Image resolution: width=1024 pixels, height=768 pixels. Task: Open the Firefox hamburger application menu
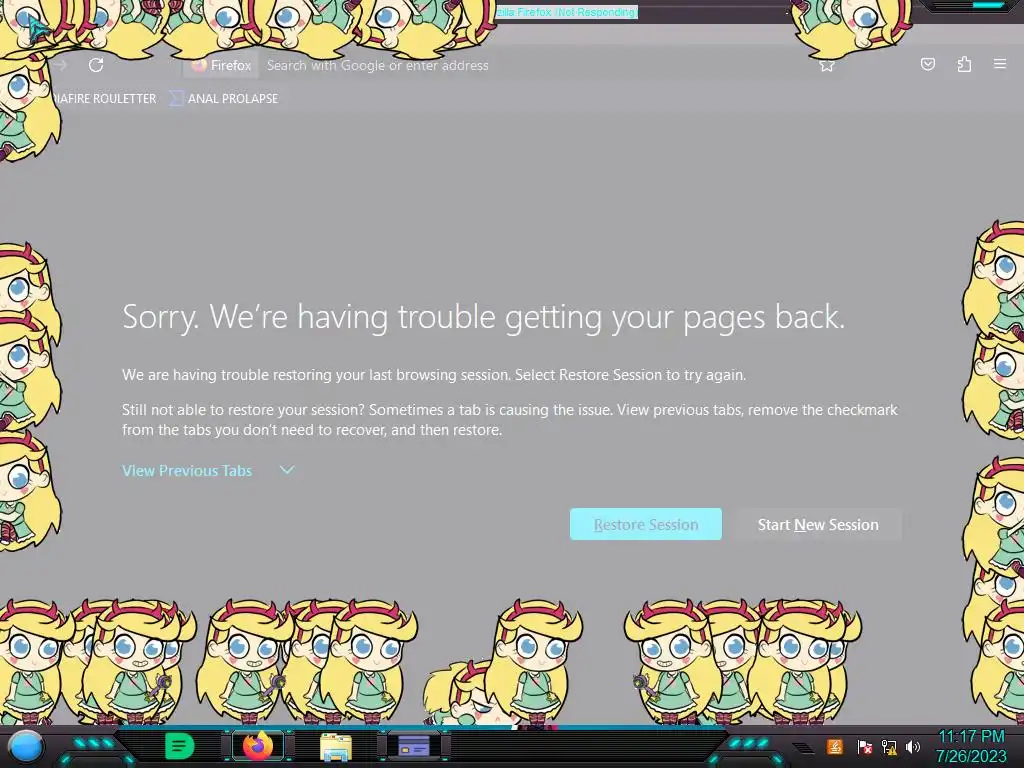click(1000, 64)
